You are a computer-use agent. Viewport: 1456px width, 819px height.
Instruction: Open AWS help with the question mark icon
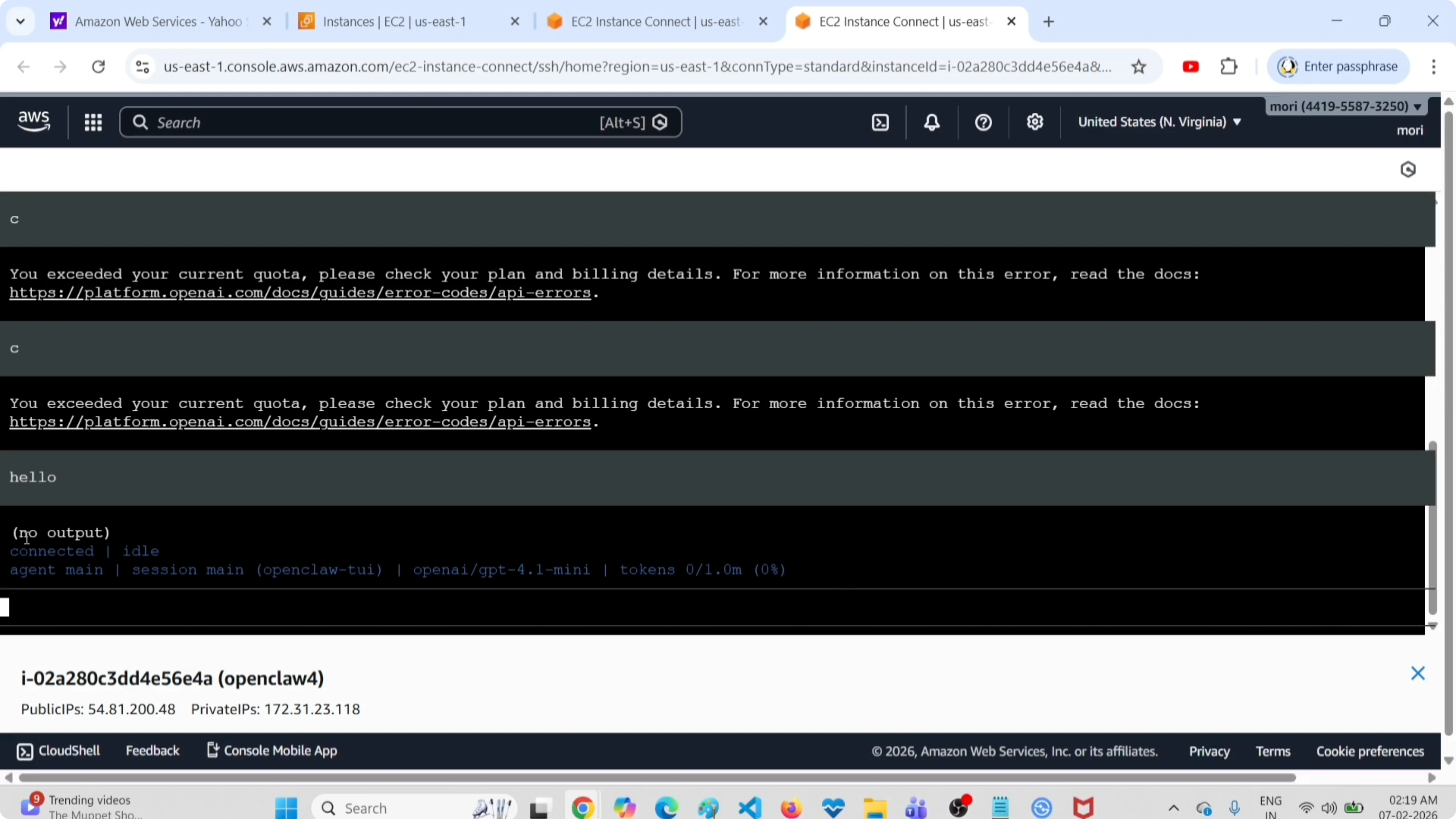983,122
